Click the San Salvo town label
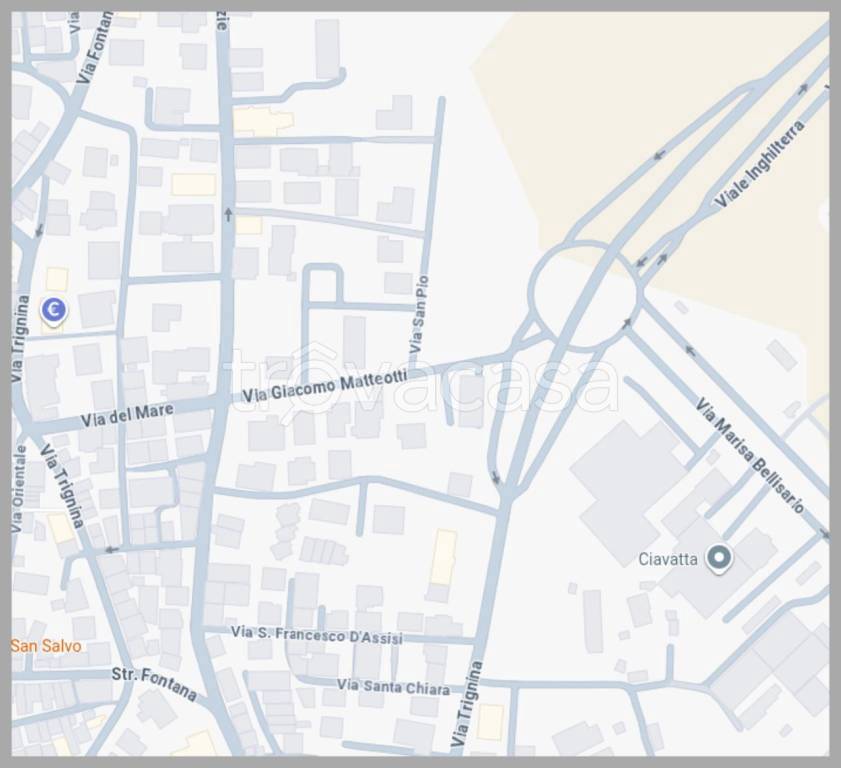The height and width of the screenshot is (768, 841). (46, 646)
